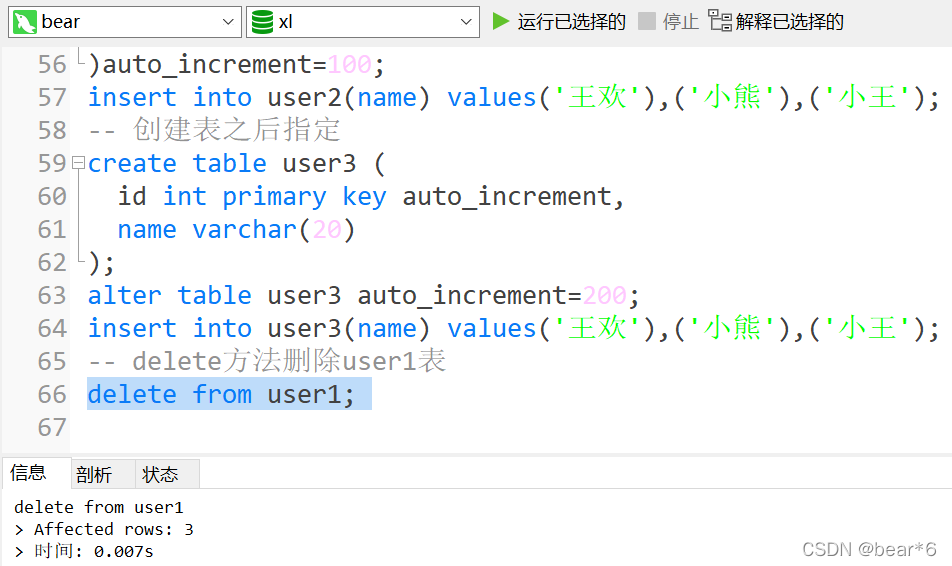Click the insert into user3 values line
Screen dimensions: 952x566
513,329
